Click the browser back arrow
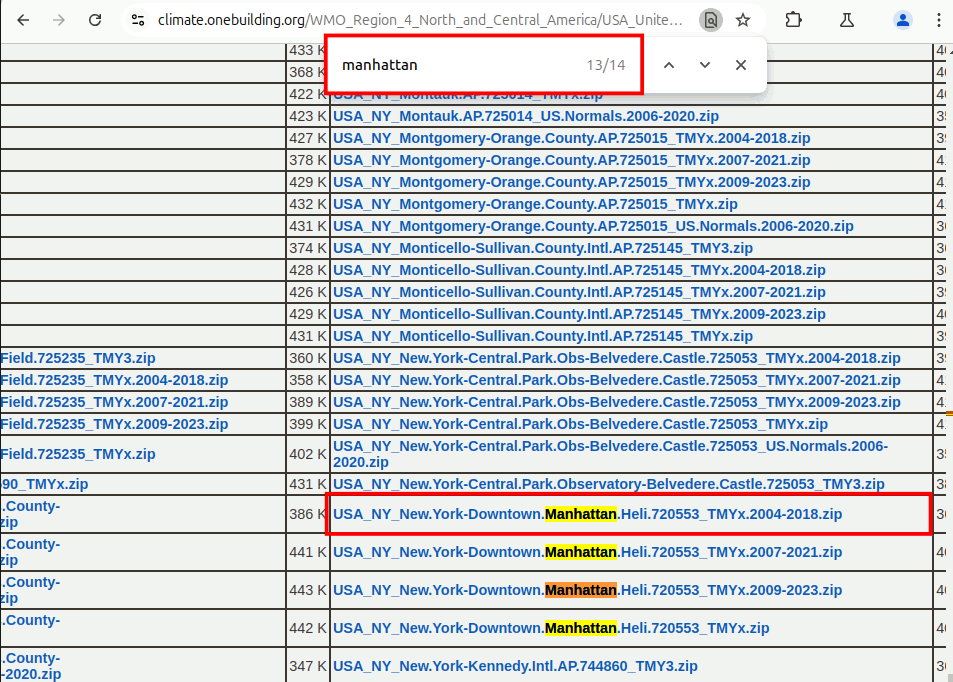Image resolution: width=953 pixels, height=682 pixels. tap(24, 20)
